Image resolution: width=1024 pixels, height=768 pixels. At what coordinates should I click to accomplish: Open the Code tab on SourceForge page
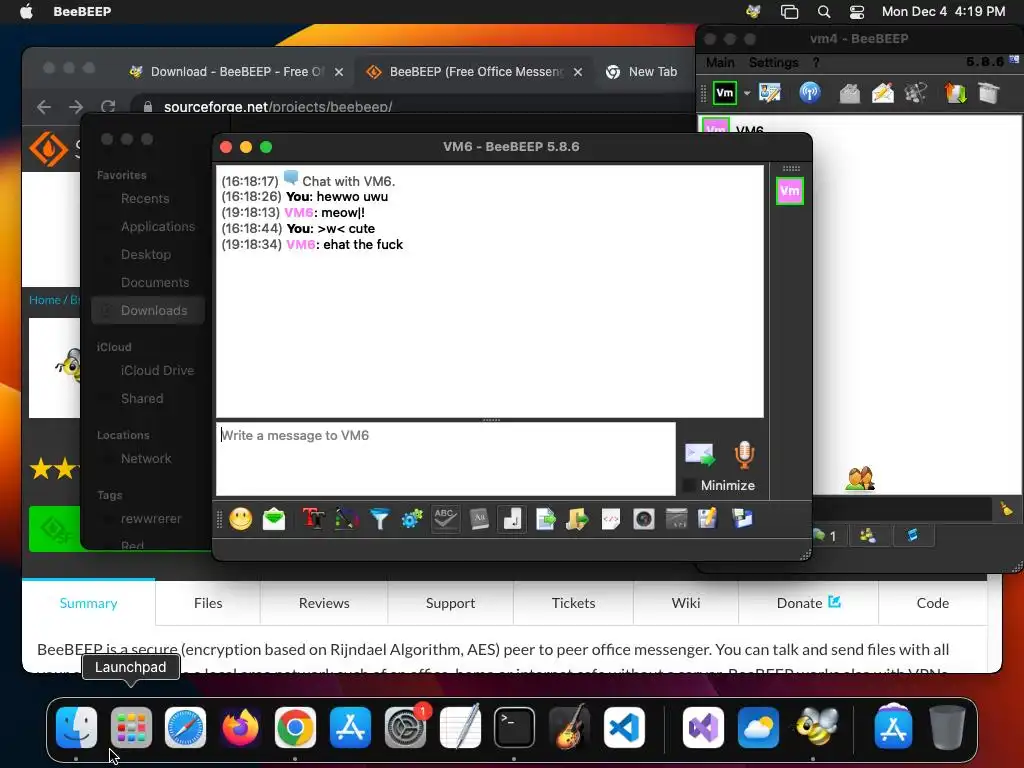(933, 603)
